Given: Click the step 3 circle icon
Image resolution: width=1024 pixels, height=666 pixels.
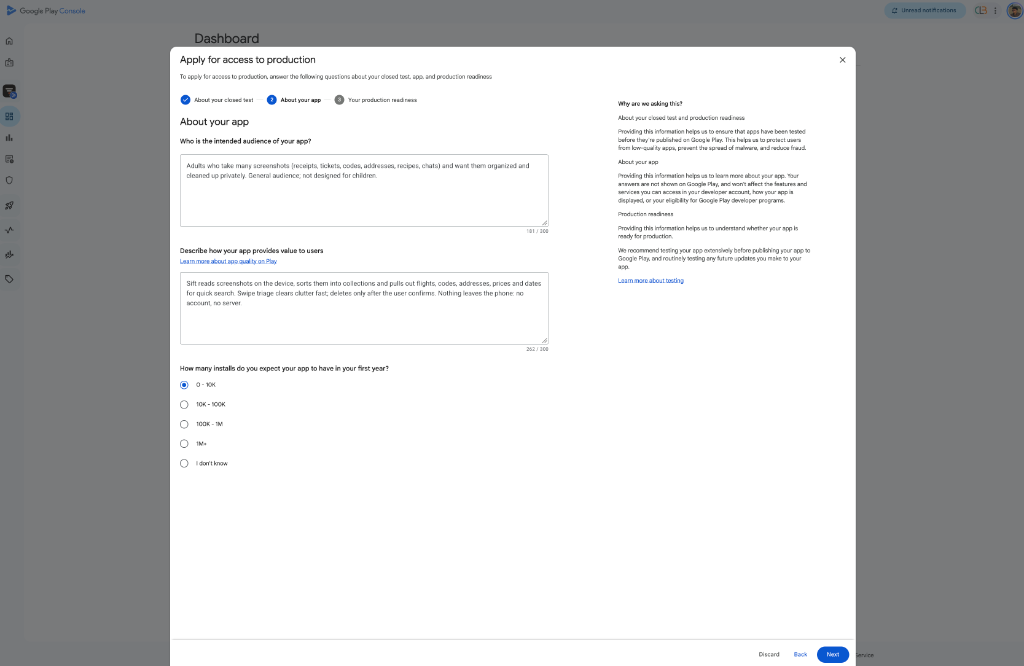Looking at the screenshot, I should coord(339,100).
